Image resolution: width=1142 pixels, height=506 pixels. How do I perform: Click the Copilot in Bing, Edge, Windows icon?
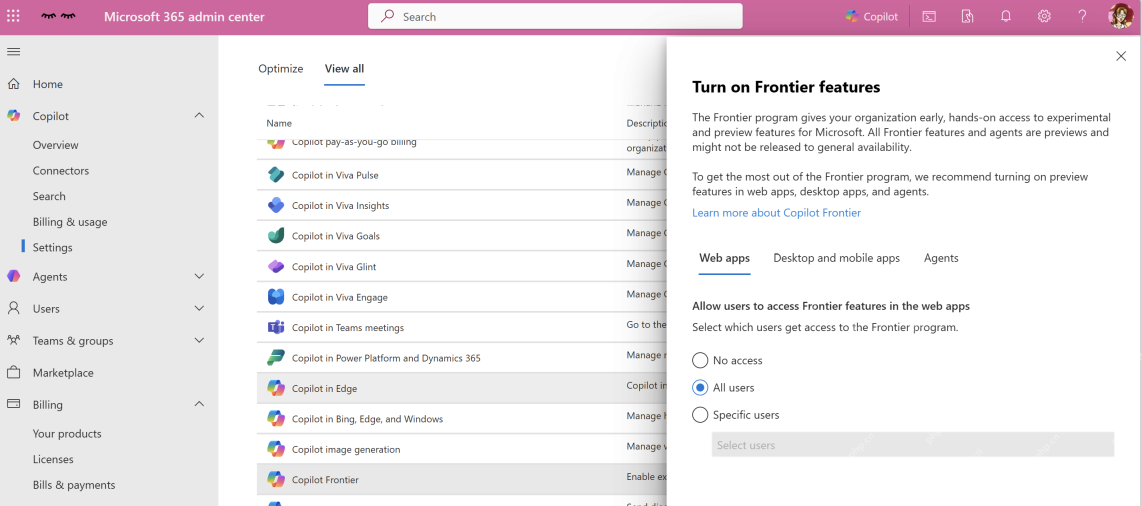[276, 419]
